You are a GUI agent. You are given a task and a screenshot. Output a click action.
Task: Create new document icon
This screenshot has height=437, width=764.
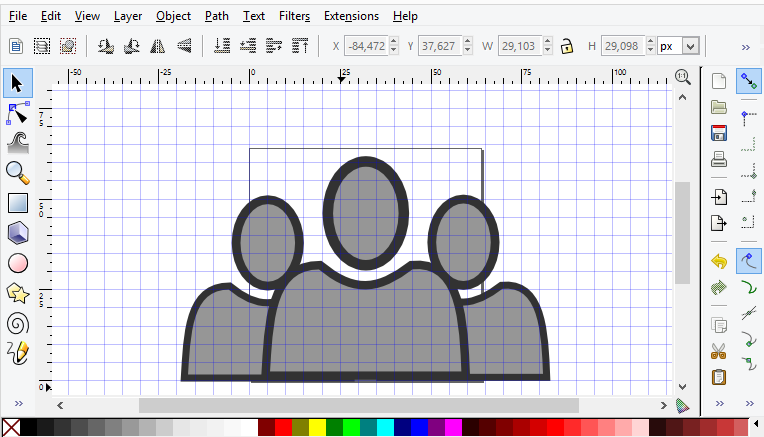click(719, 81)
